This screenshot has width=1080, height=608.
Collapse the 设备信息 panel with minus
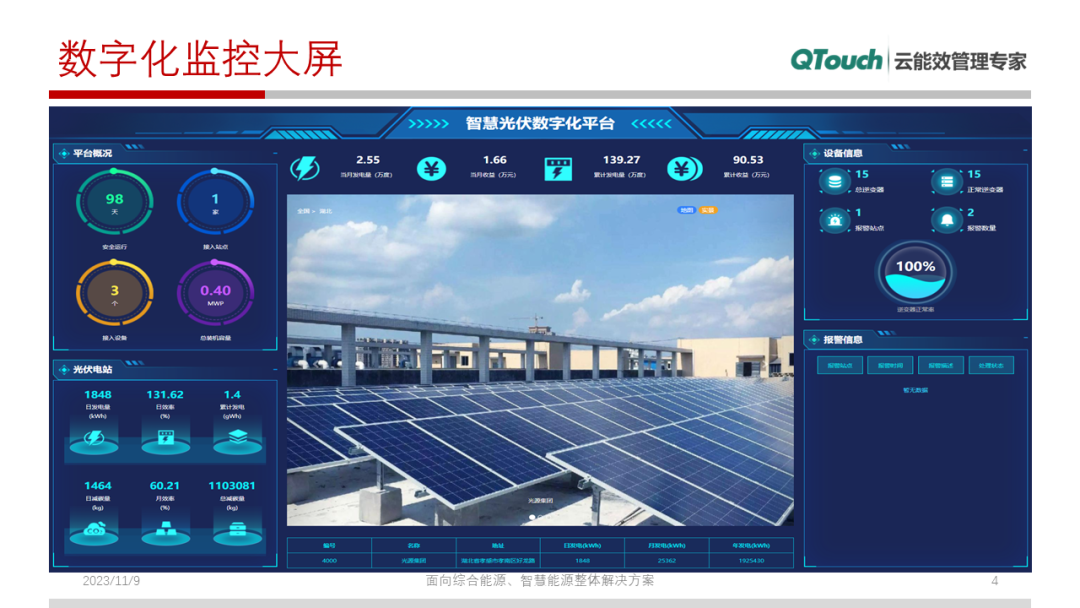click(x=1026, y=150)
